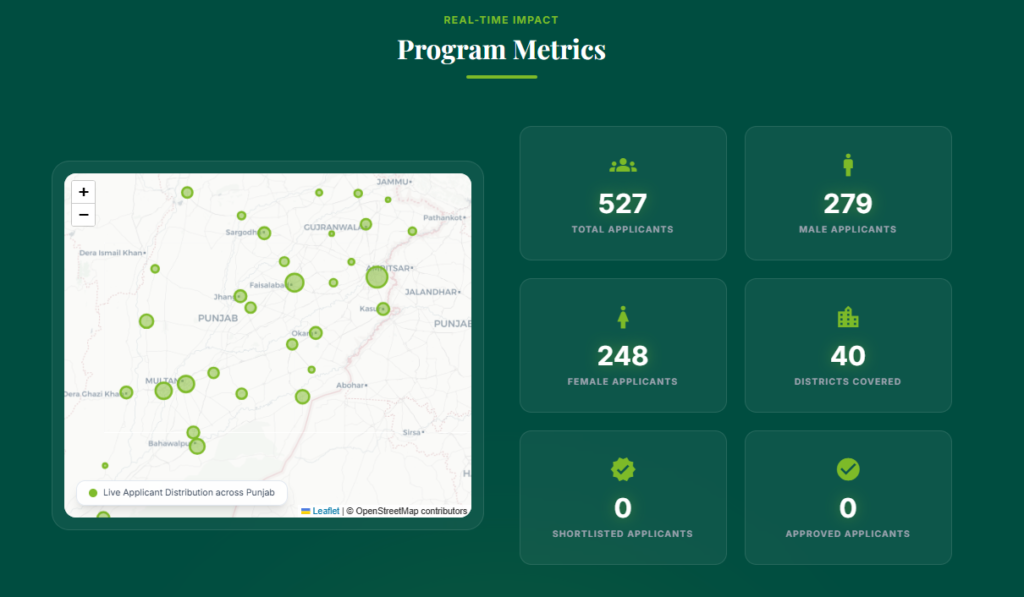Click the green legend dot icon
The height and width of the screenshot is (597, 1024).
point(93,493)
